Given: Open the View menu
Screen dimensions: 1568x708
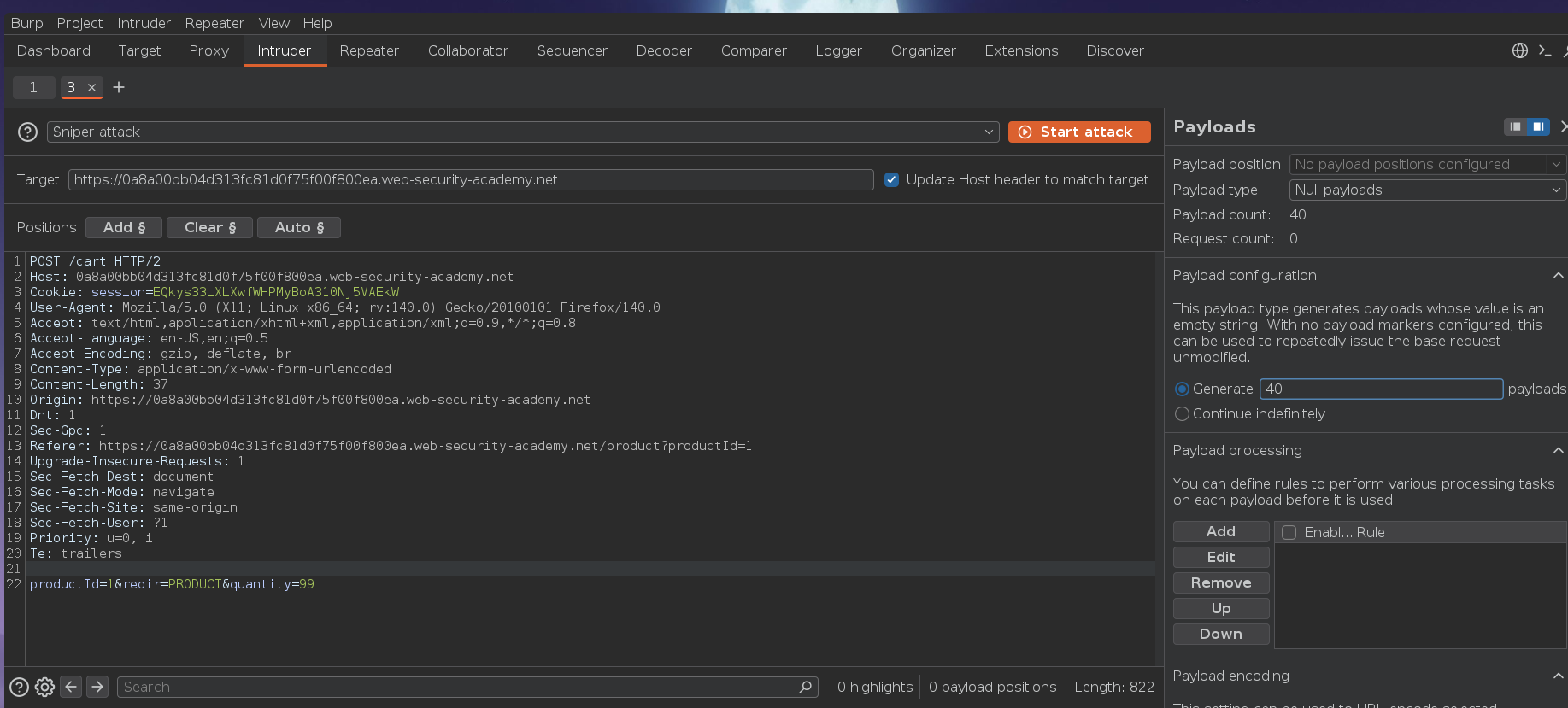Looking at the screenshot, I should pos(274,23).
